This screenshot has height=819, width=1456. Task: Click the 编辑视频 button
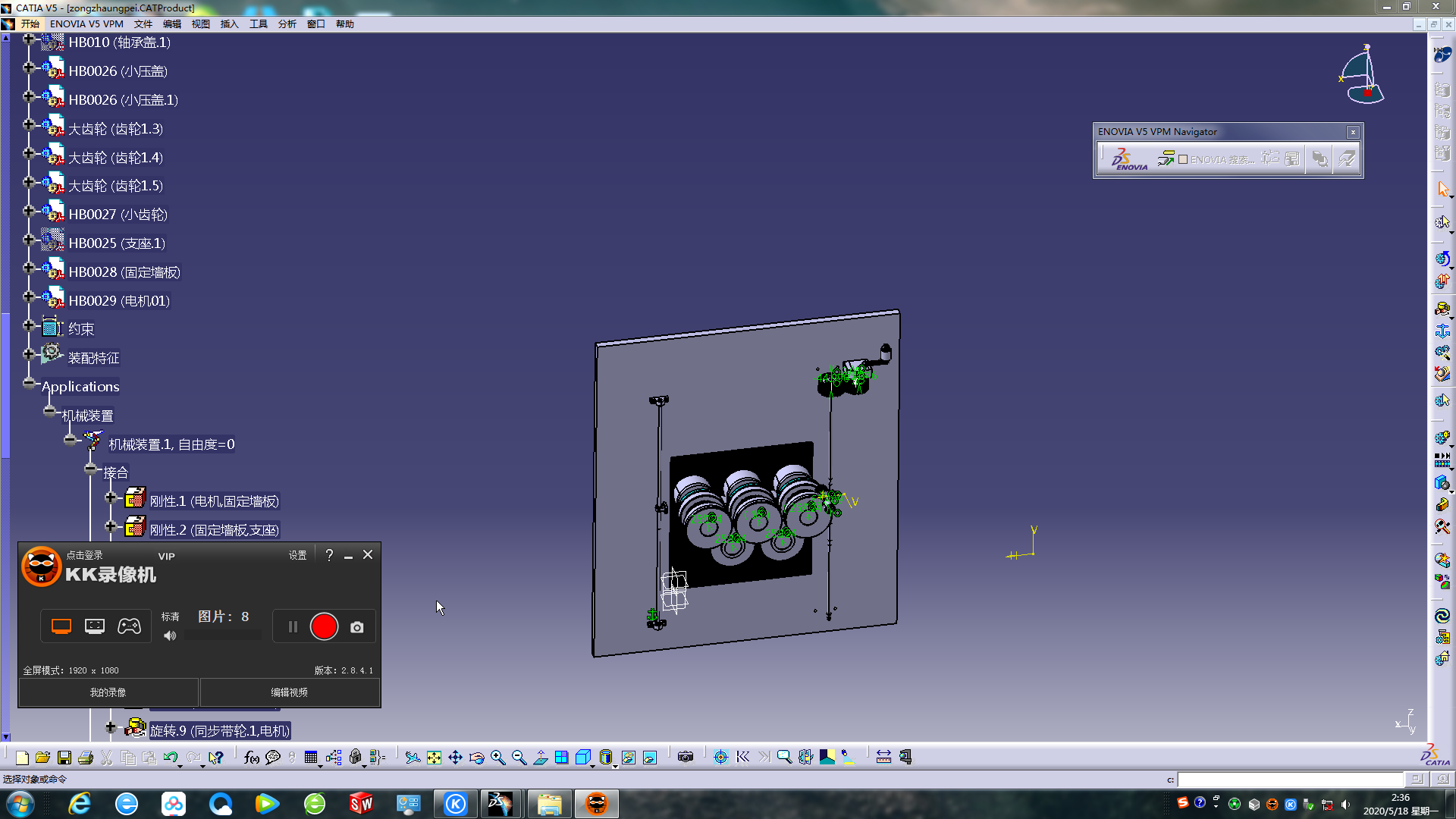coord(289,692)
